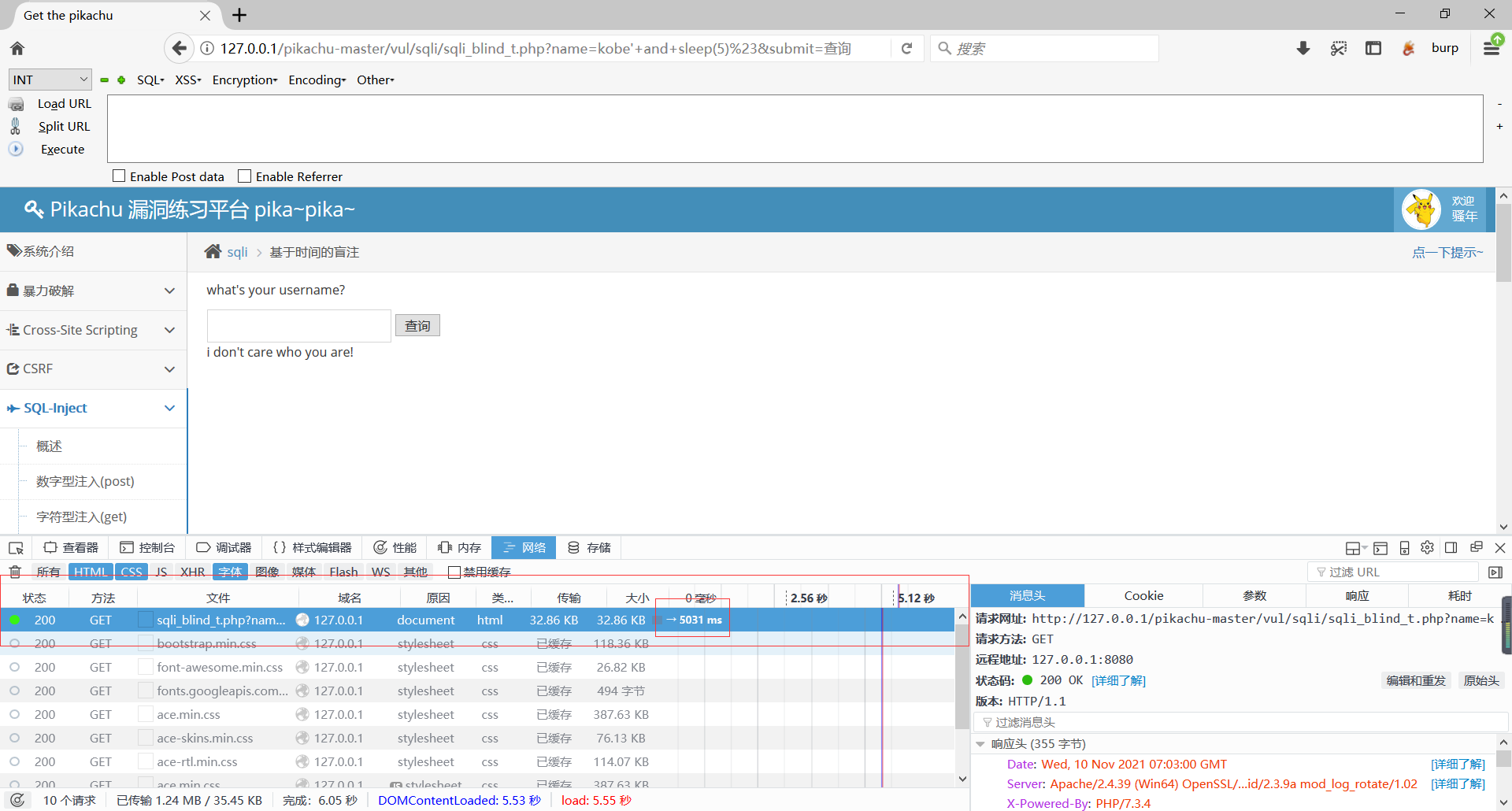Click the sqli breadcrumb link
The image size is (1512, 811).
[x=237, y=252]
